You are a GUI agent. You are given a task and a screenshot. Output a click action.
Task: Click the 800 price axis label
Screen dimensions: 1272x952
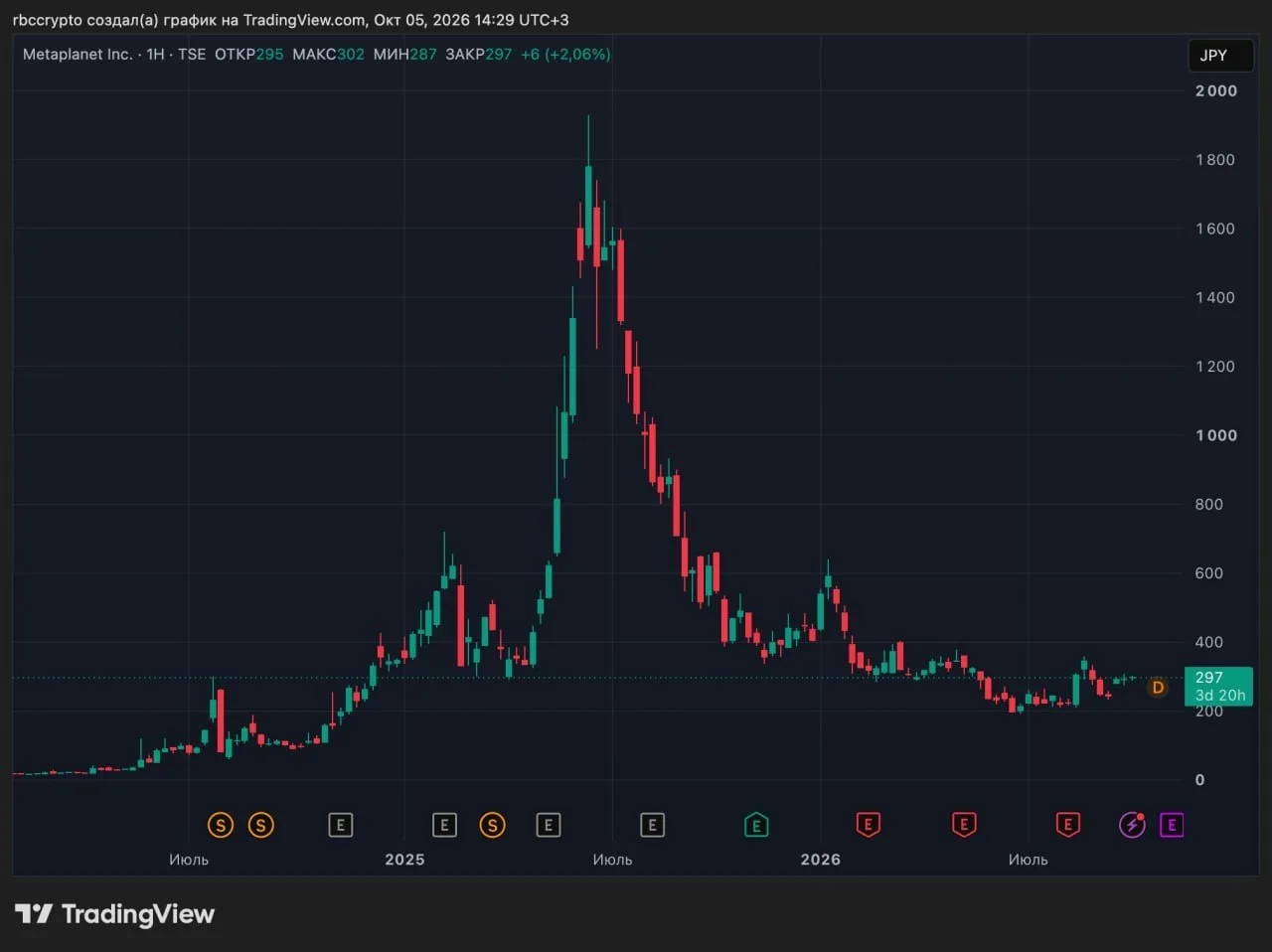pos(1209,504)
